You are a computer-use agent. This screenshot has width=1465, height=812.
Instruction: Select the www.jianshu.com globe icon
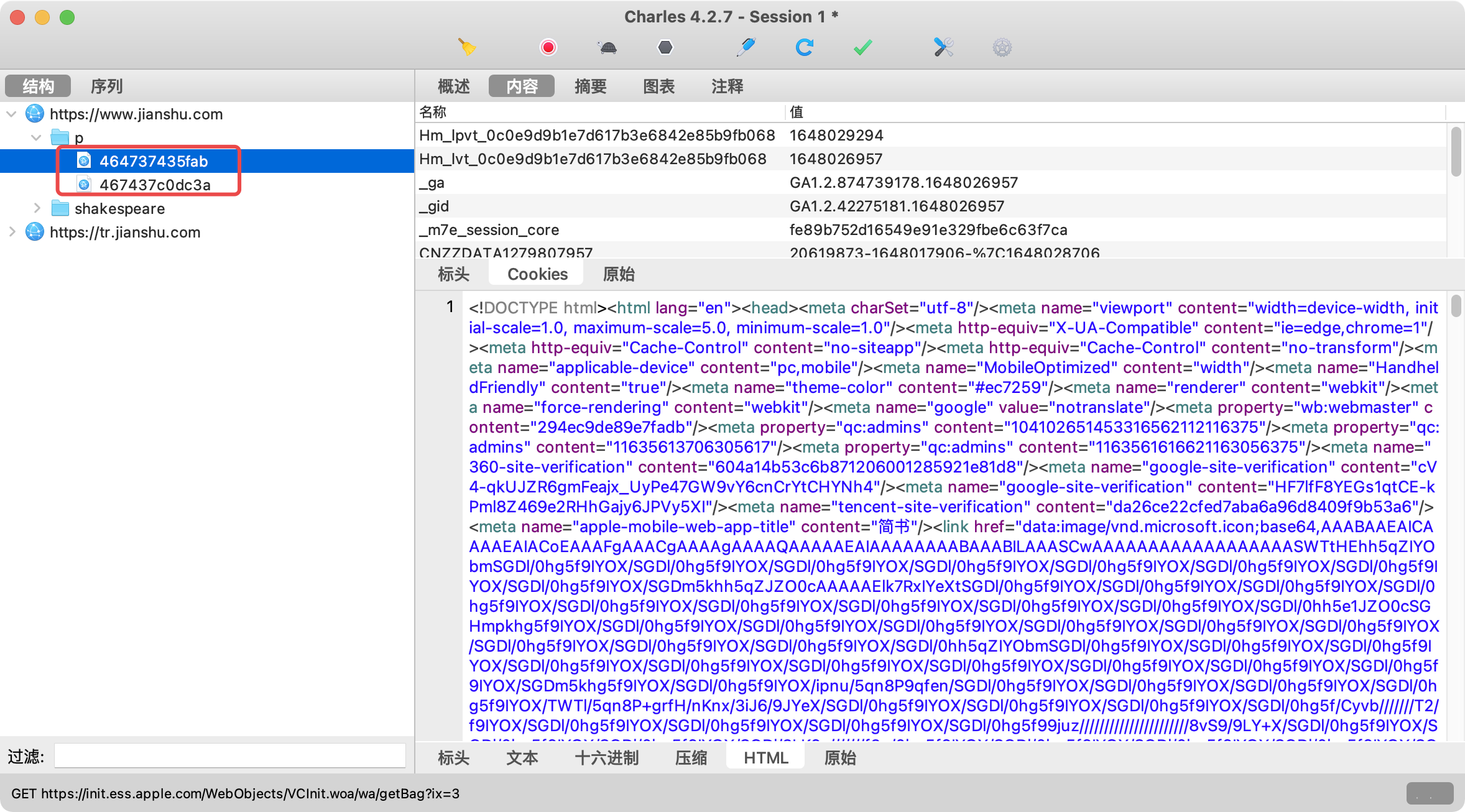click(x=35, y=114)
